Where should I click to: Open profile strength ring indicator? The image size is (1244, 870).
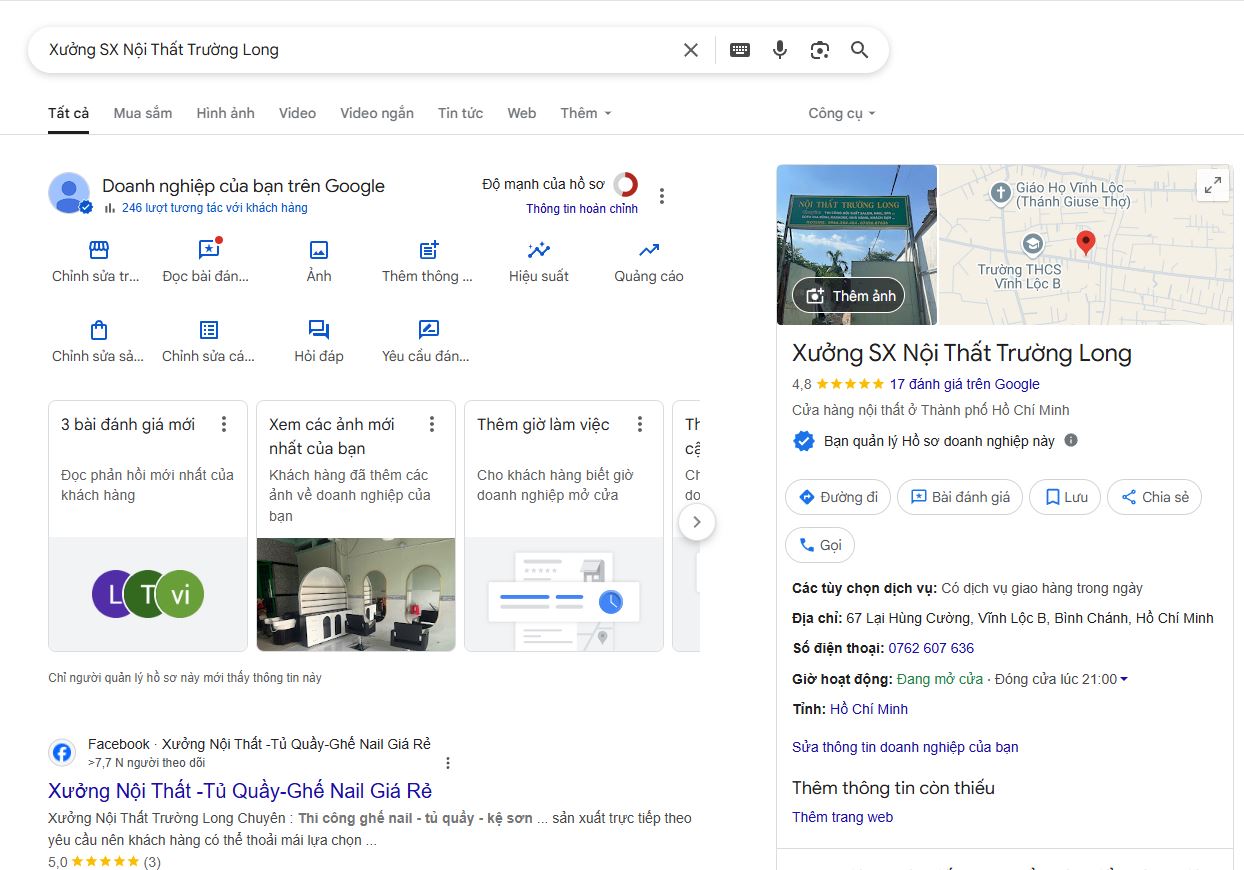click(x=625, y=185)
